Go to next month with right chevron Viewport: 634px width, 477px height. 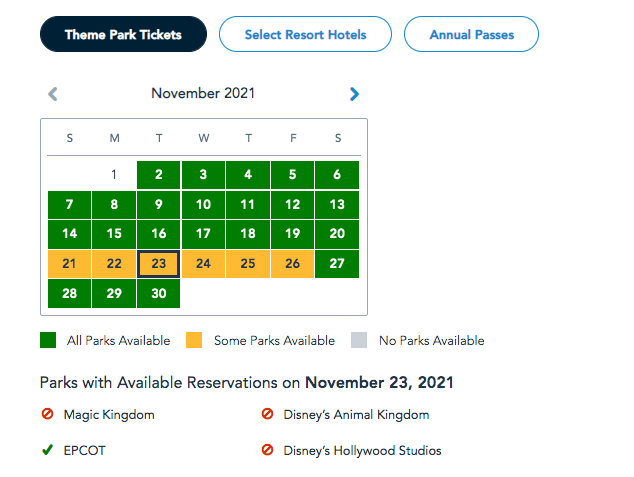click(354, 94)
